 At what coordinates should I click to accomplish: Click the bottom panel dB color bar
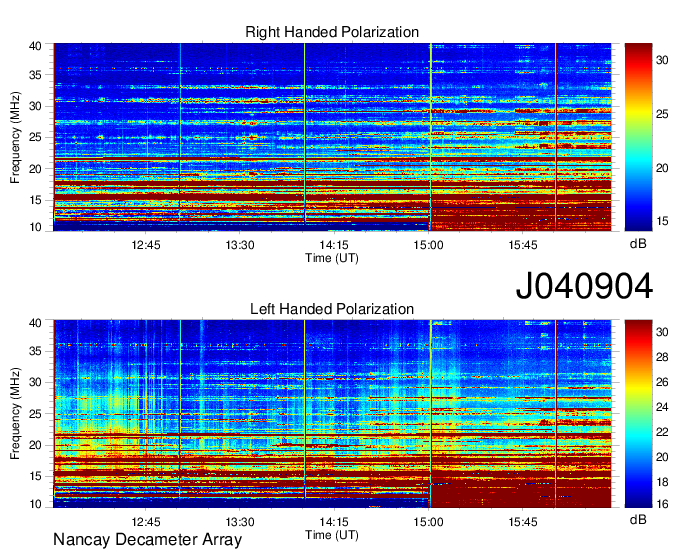click(x=638, y=414)
